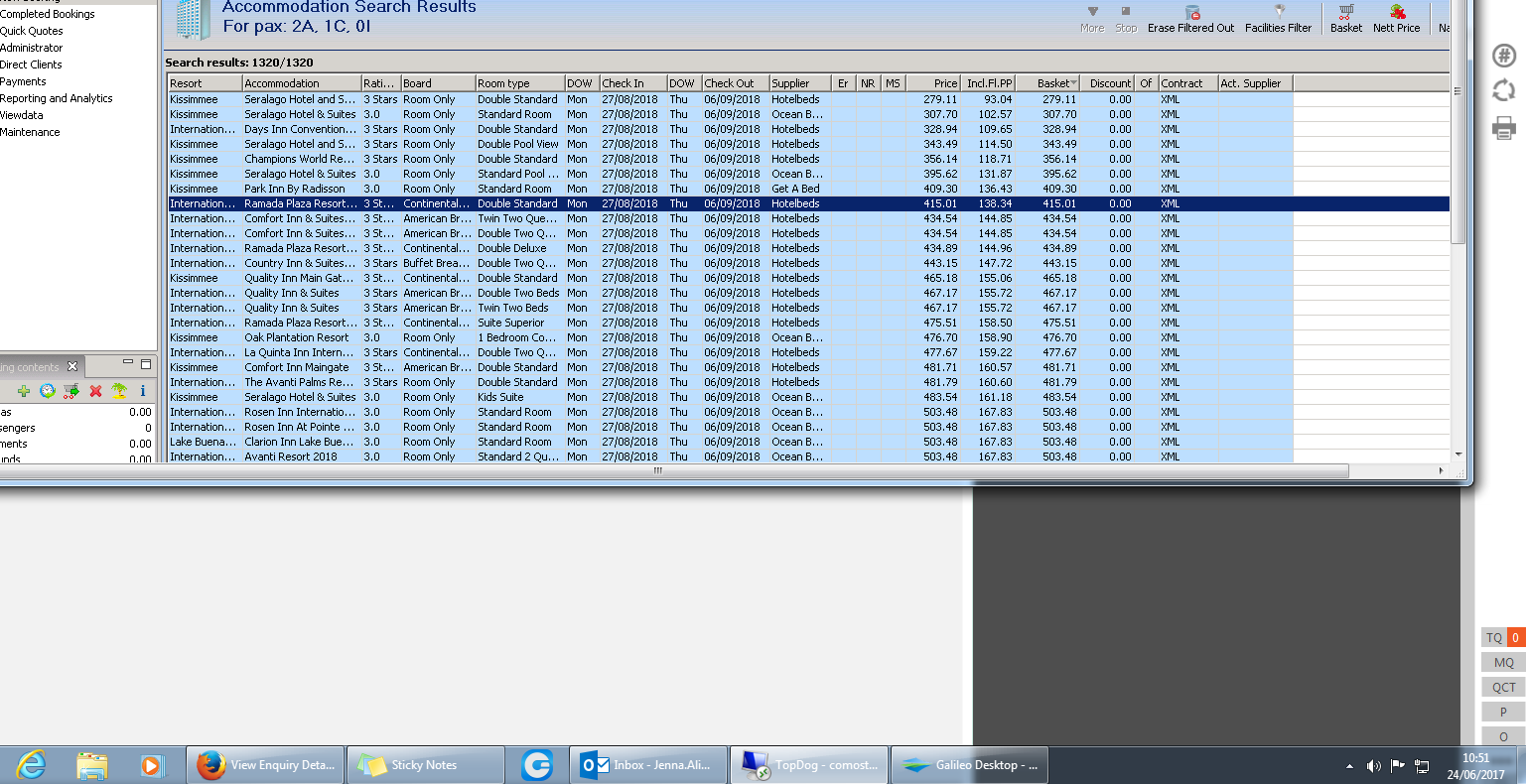Open Quick Quotes in the sidebar
The width and height of the screenshot is (1526, 784).
click(32, 31)
